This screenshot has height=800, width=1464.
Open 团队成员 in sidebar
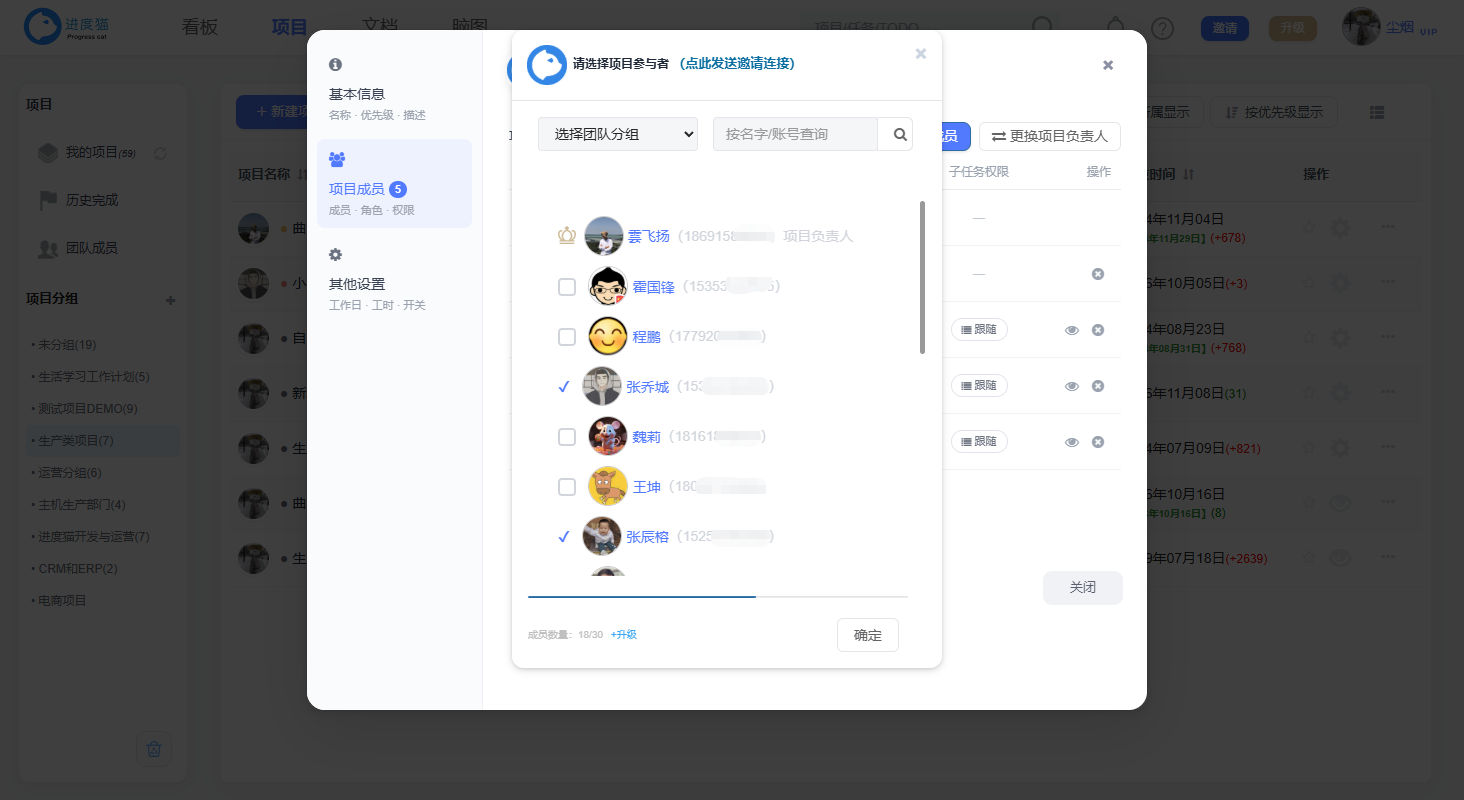[78, 248]
